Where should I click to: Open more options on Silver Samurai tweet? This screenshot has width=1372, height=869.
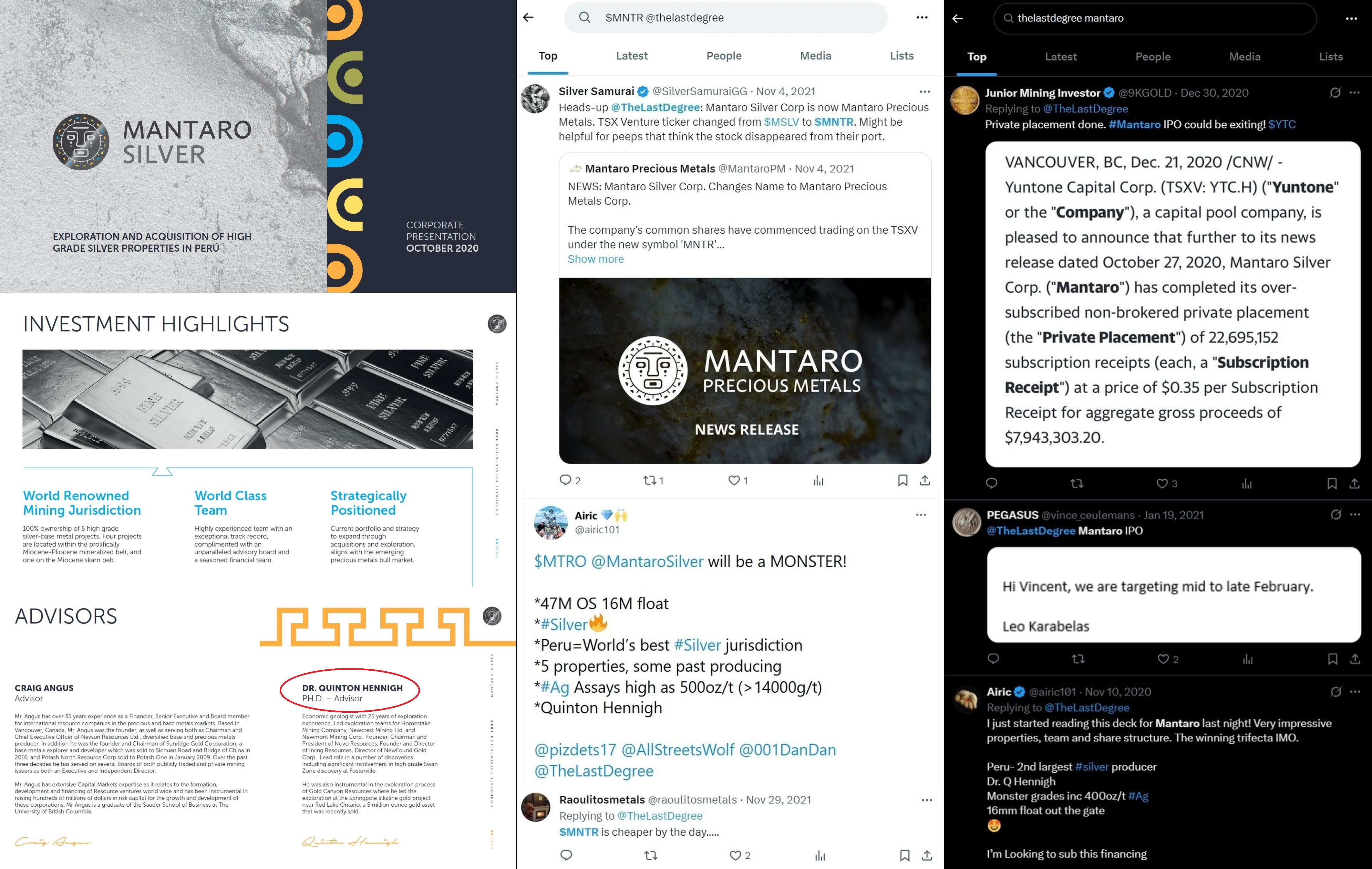pos(925,92)
